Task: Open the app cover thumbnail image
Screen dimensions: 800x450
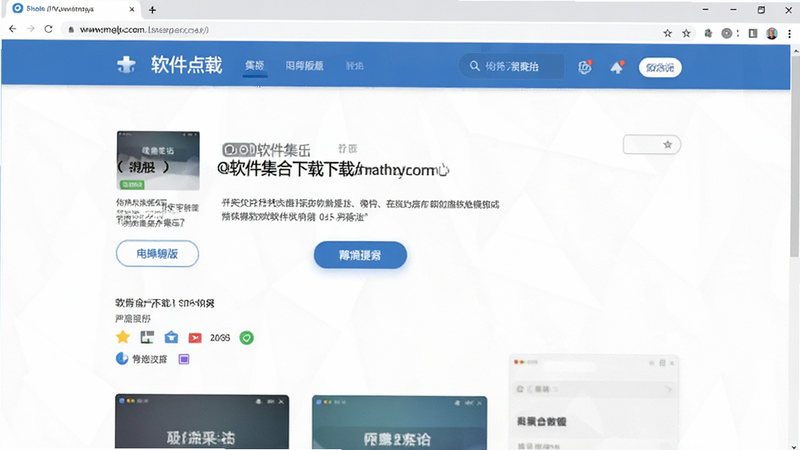Action: pyautogui.click(x=158, y=161)
